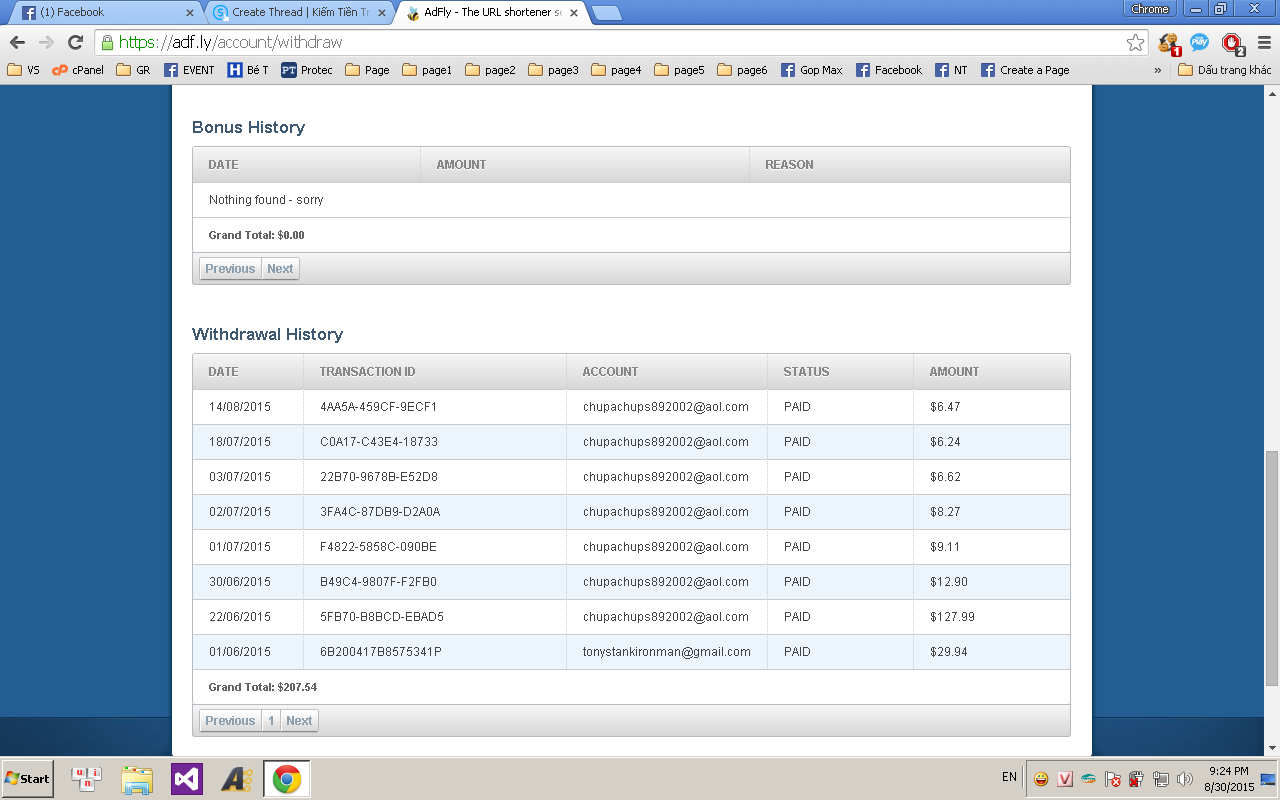Image resolution: width=1280 pixels, height=800 pixels.
Task: Open Visual Studio from the taskbar
Action: coord(187,779)
